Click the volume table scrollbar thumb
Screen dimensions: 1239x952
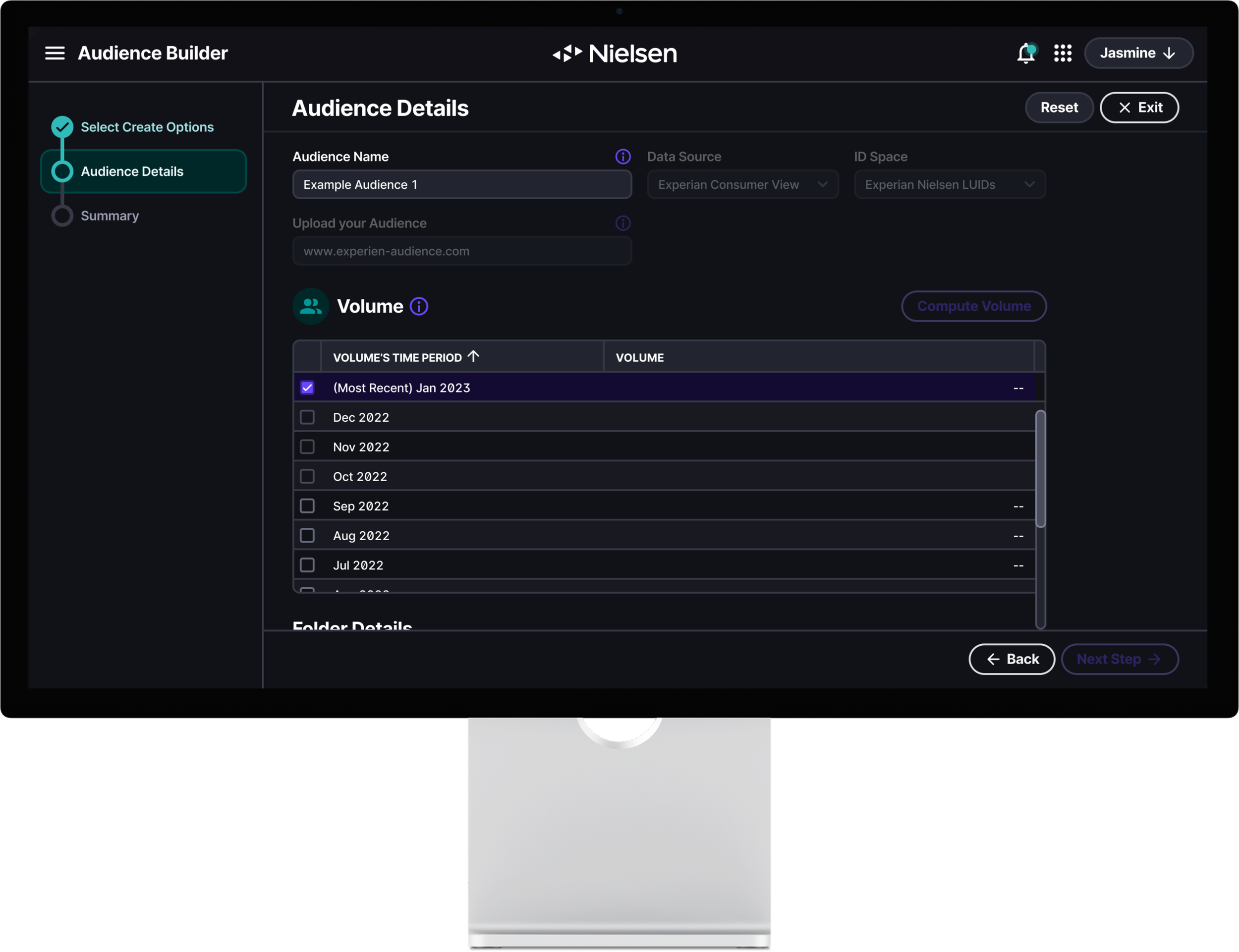pos(1040,469)
